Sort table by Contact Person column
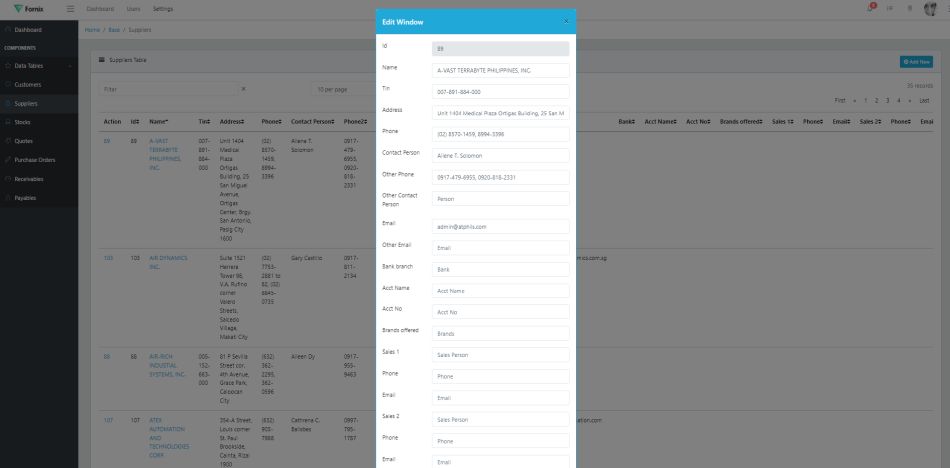 [x=313, y=122]
